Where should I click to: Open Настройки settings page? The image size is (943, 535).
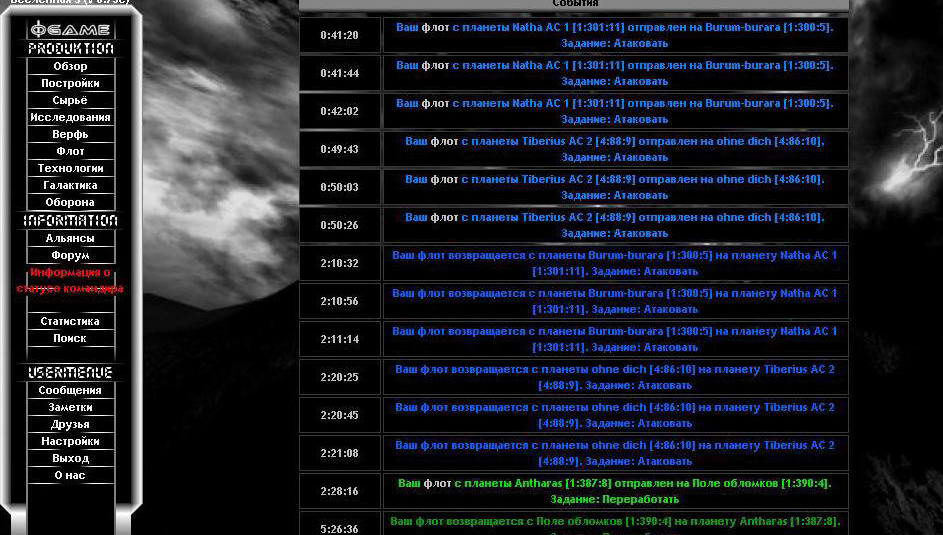point(70,441)
